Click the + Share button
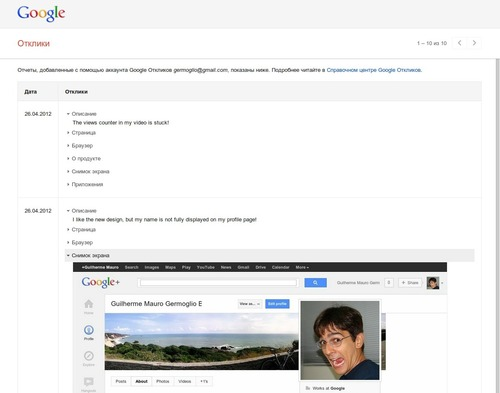Screen dimensions: 500x393 [410, 283]
